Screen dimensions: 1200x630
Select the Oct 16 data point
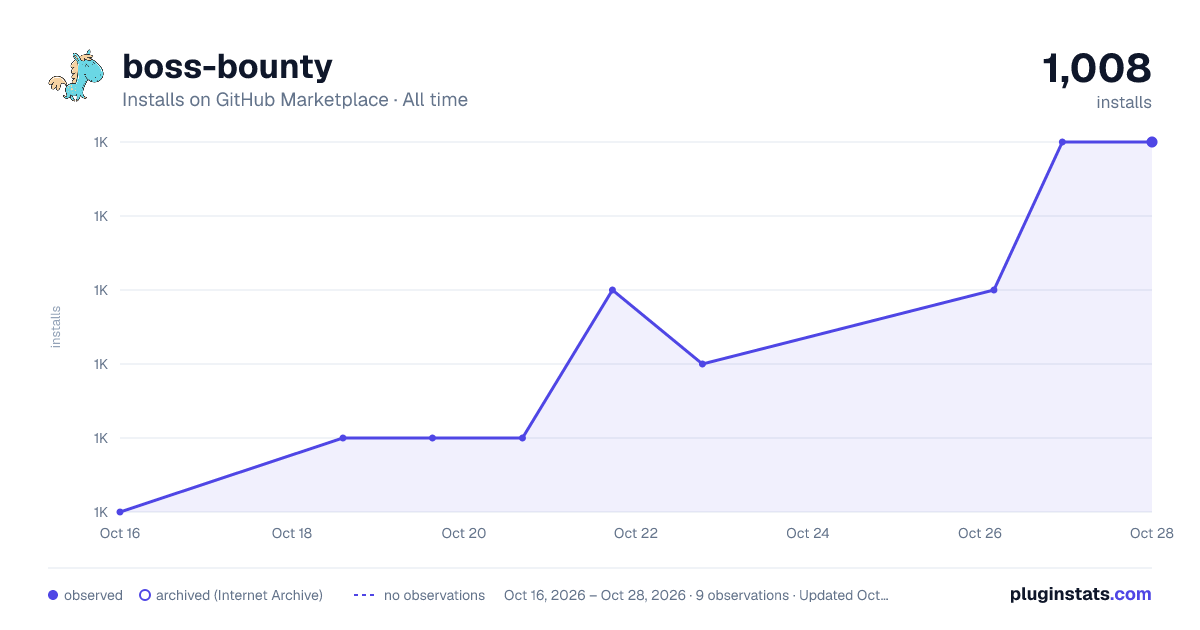(120, 512)
